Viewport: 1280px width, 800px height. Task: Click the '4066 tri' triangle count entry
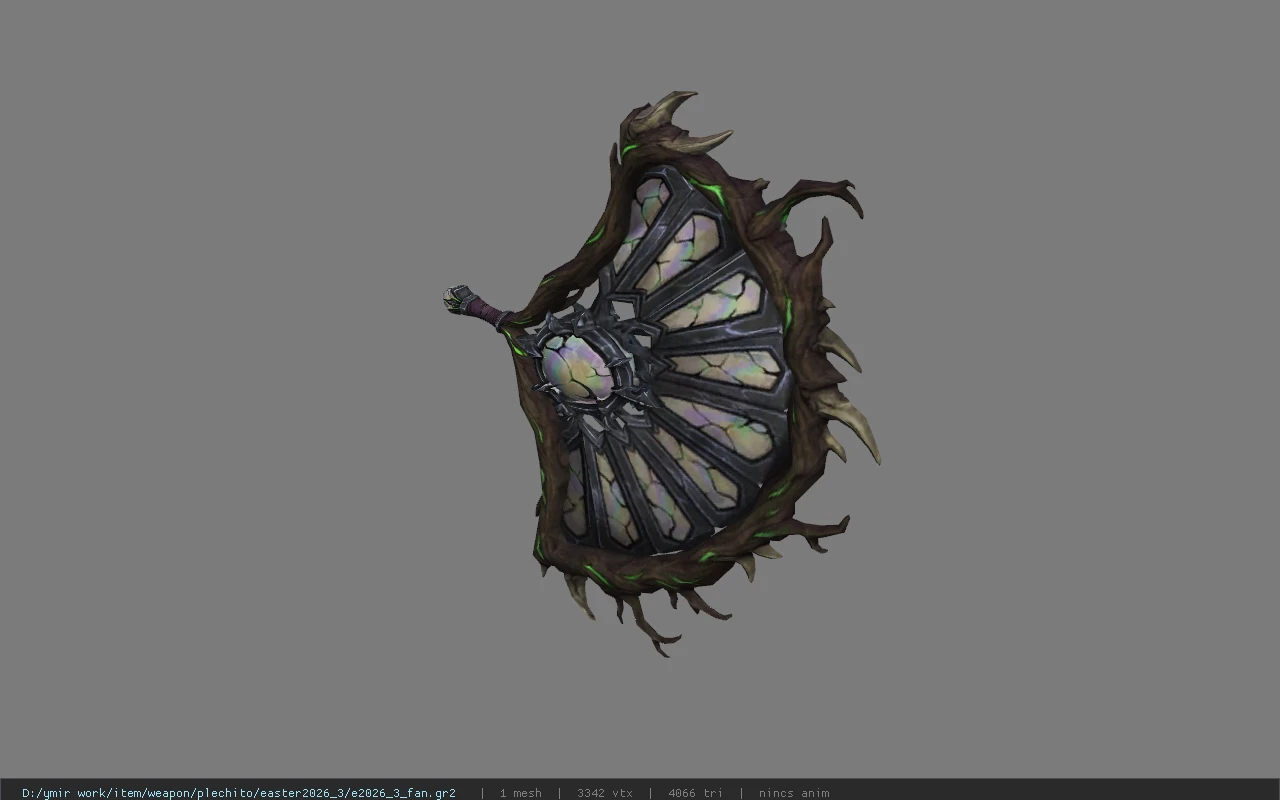pos(695,793)
